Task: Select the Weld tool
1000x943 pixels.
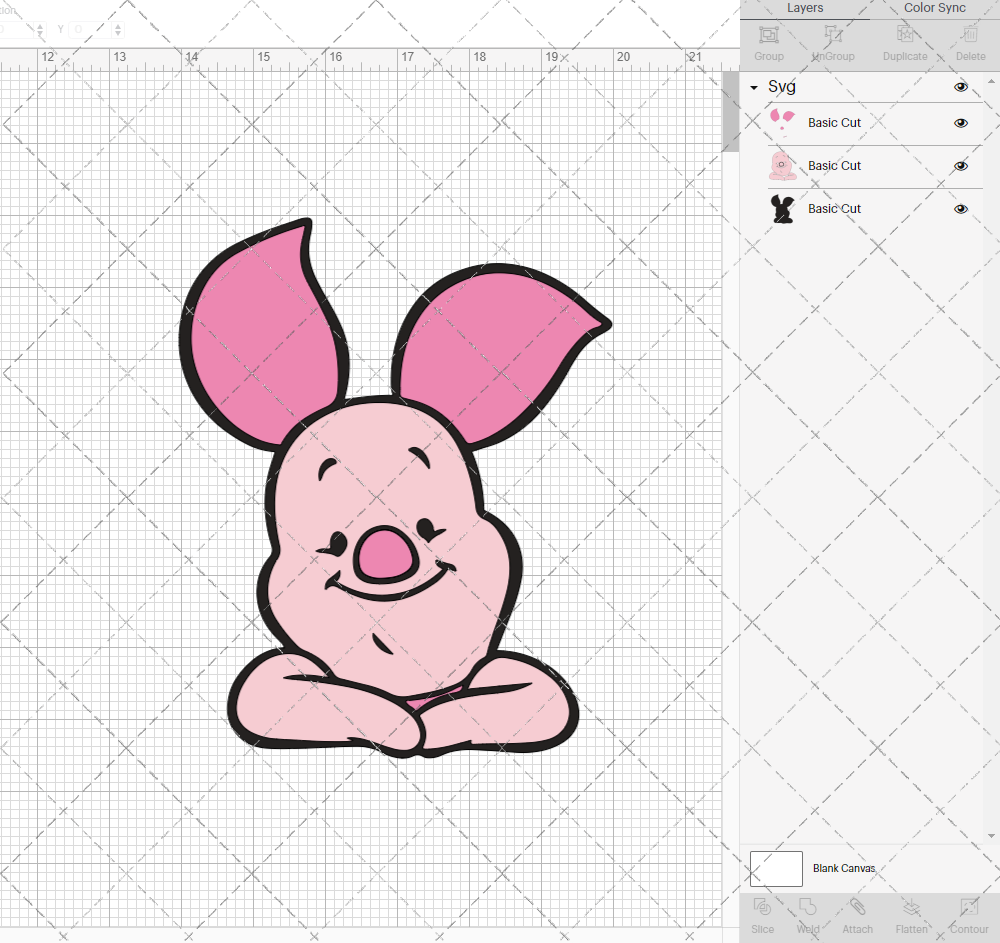Action: (807, 907)
